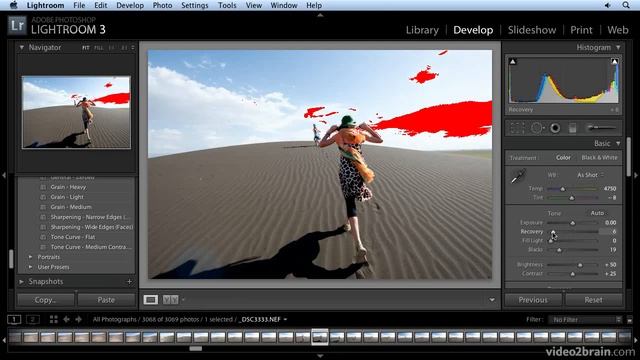The height and width of the screenshot is (360, 640).
Task: Open the Settings menu
Action: click(194, 5)
